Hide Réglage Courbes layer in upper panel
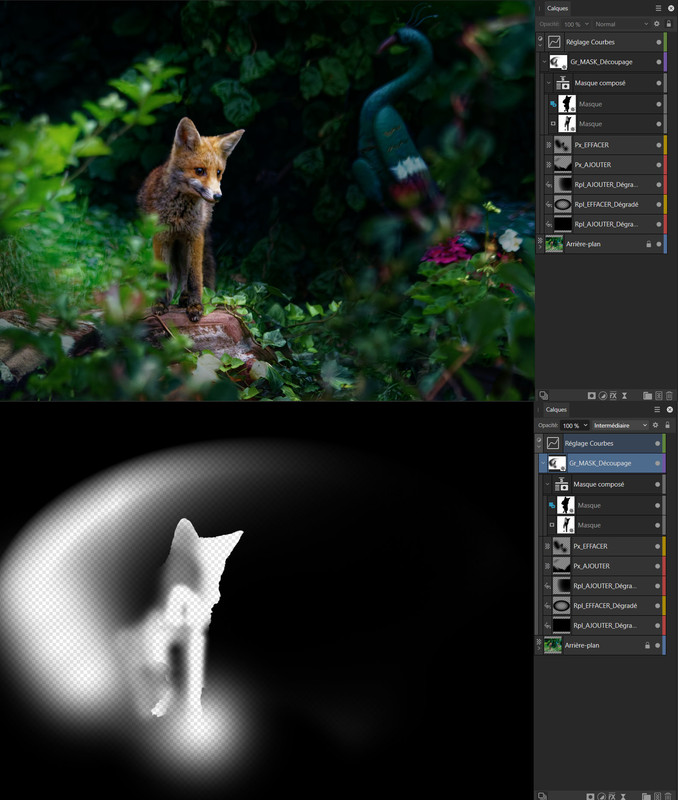Viewport: 678px width, 800px height. [659, 42]
